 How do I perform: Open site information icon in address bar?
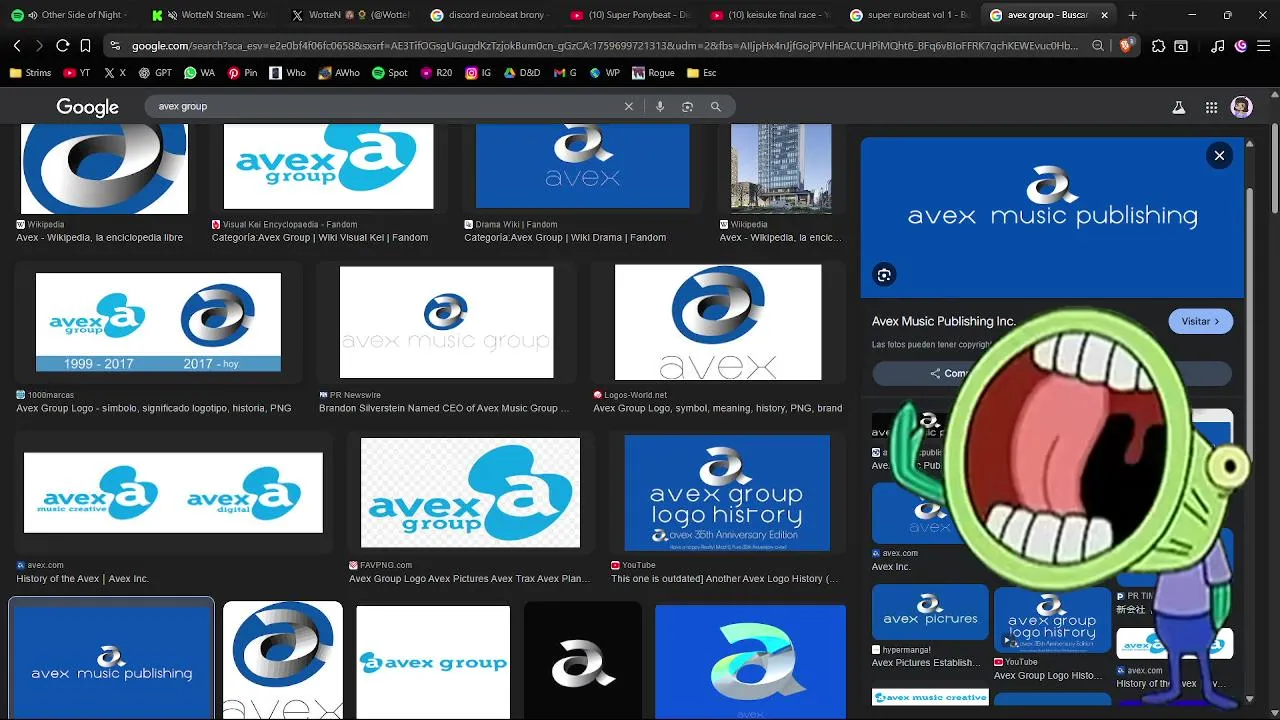(x=116, y=46)
